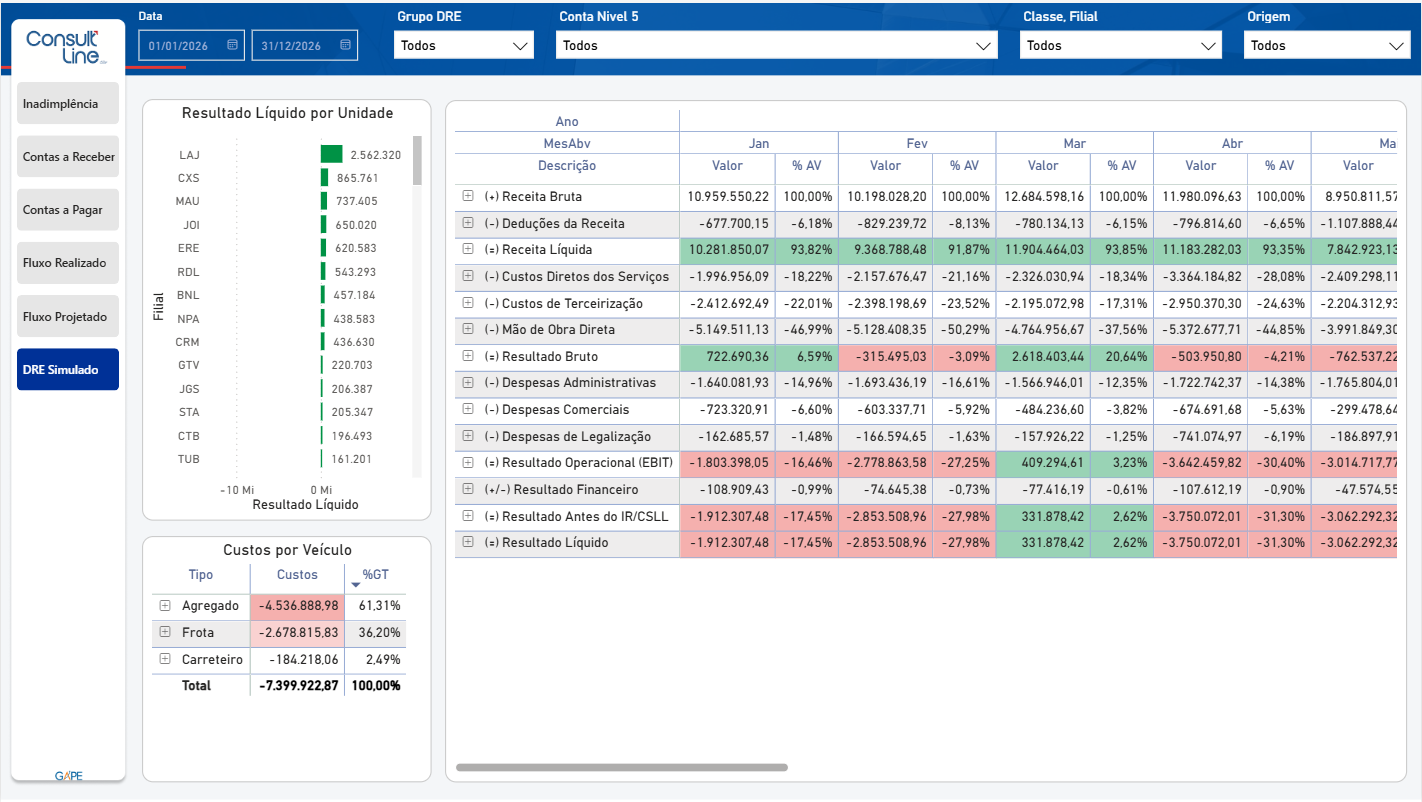This screenshot has height=802, width=1422.
Task: Expand (+/-) Resultado Financeiro row
Action: [467, 489]
